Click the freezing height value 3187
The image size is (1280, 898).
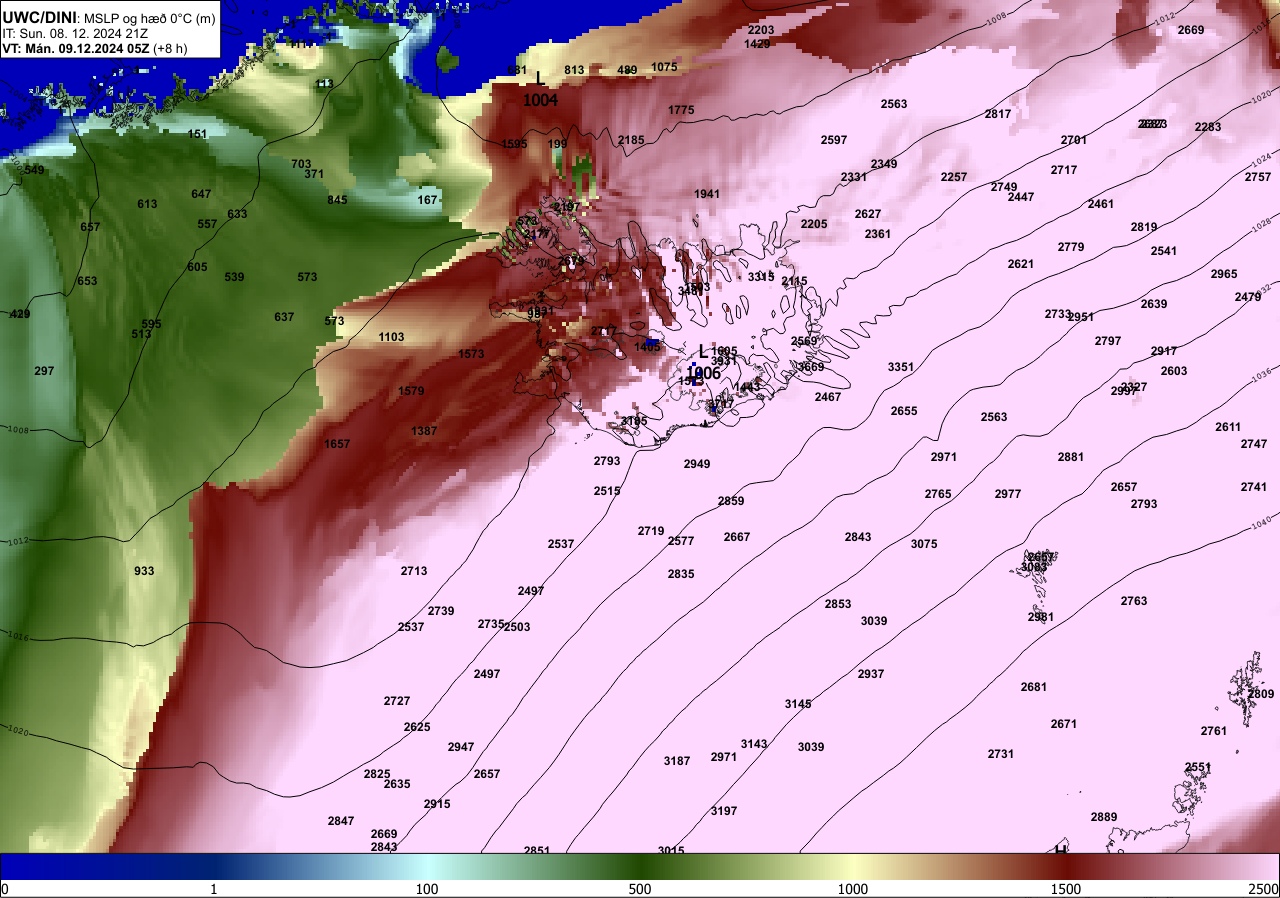click(x=677, y=761)
